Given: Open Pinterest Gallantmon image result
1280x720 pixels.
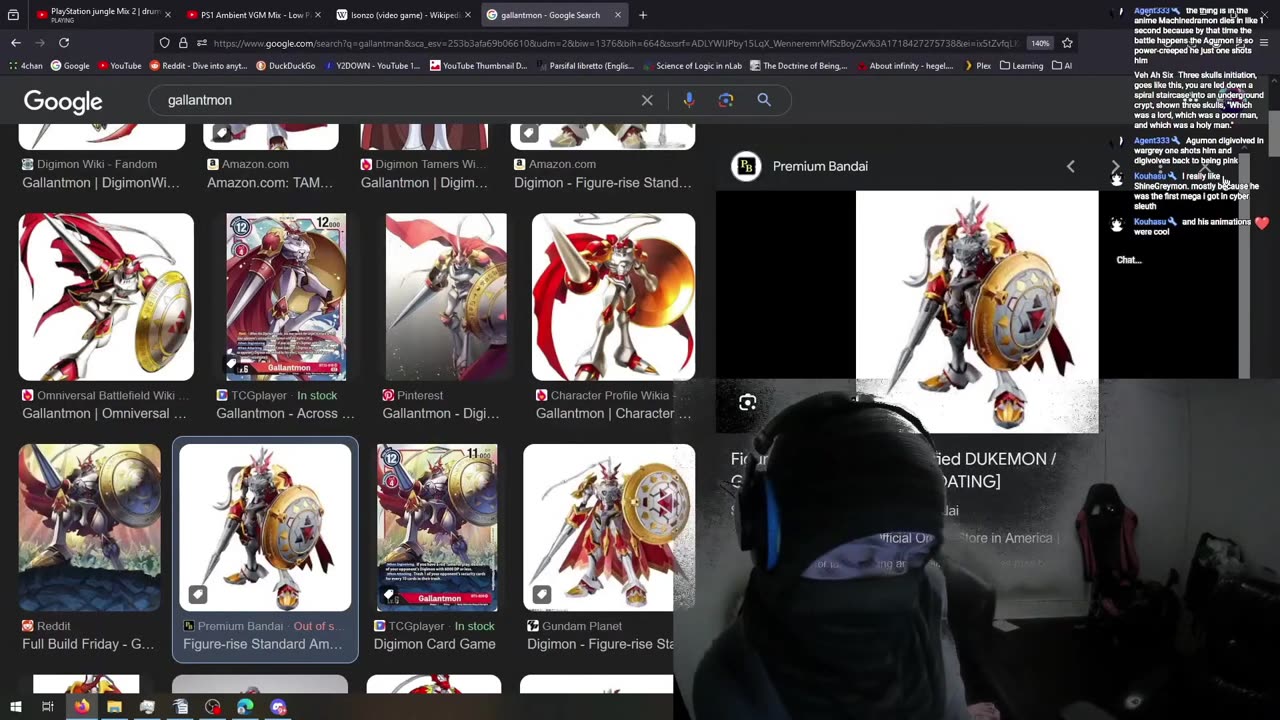Looking at the screenshot, I should point(446,297).
